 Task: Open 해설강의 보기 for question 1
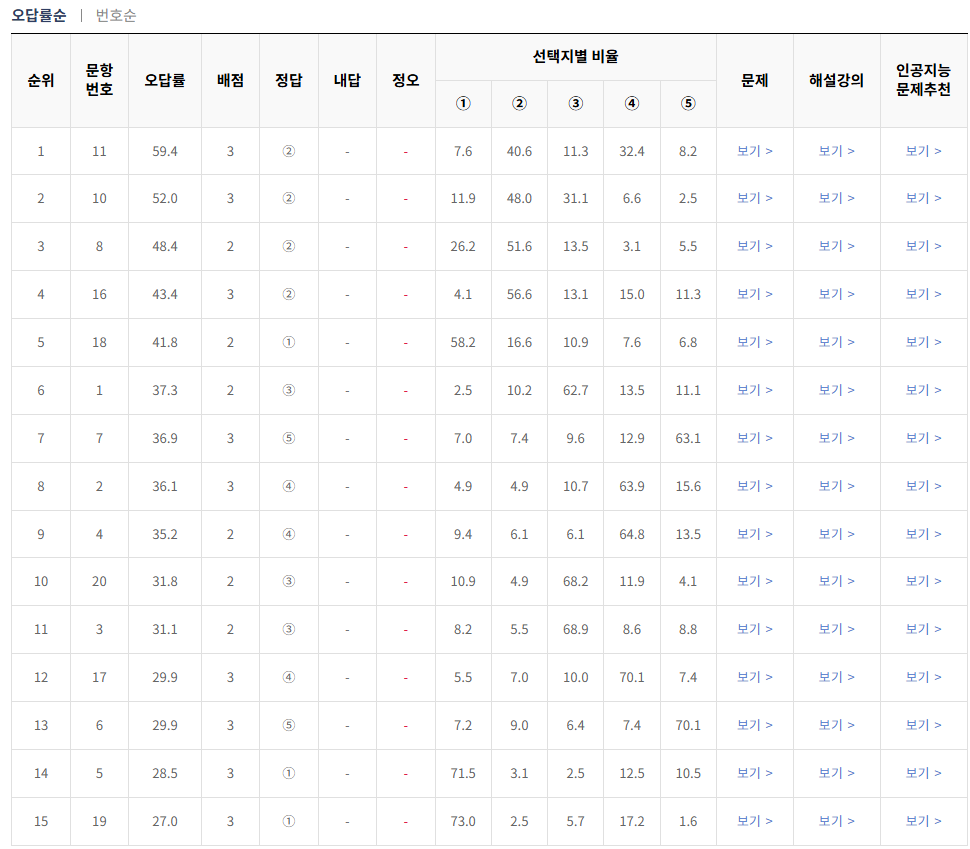(x=835, y=390)
